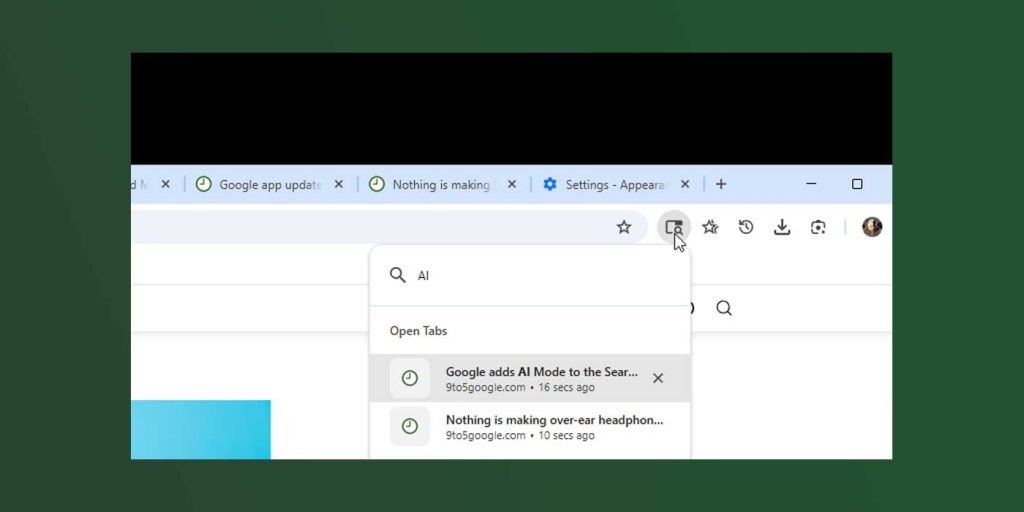Open the History clock icon in toolbar

746,227
